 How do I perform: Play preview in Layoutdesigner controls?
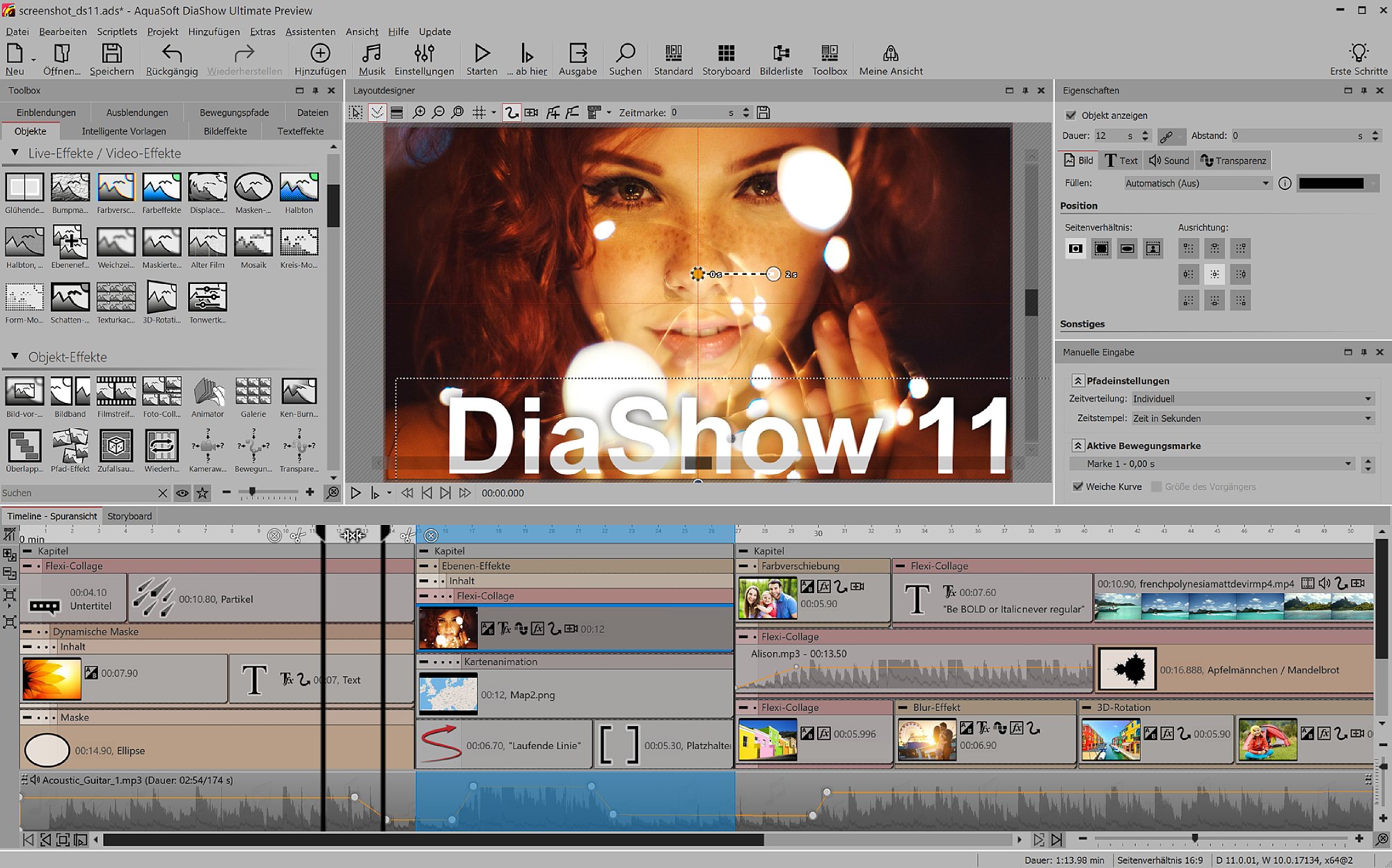click(x=356, y=493)
